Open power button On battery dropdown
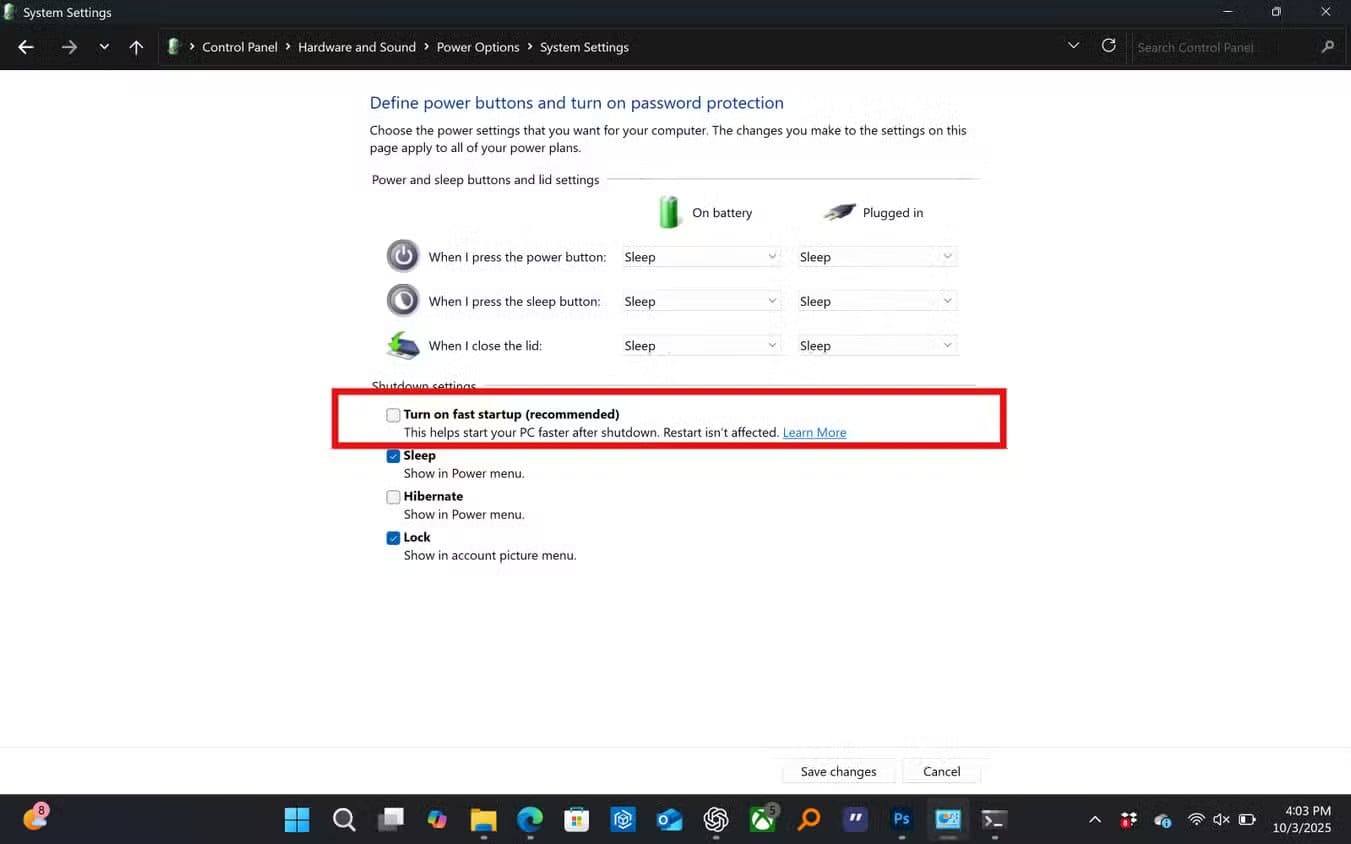This screenshot has width=1351, height=844. pos(700,257)
